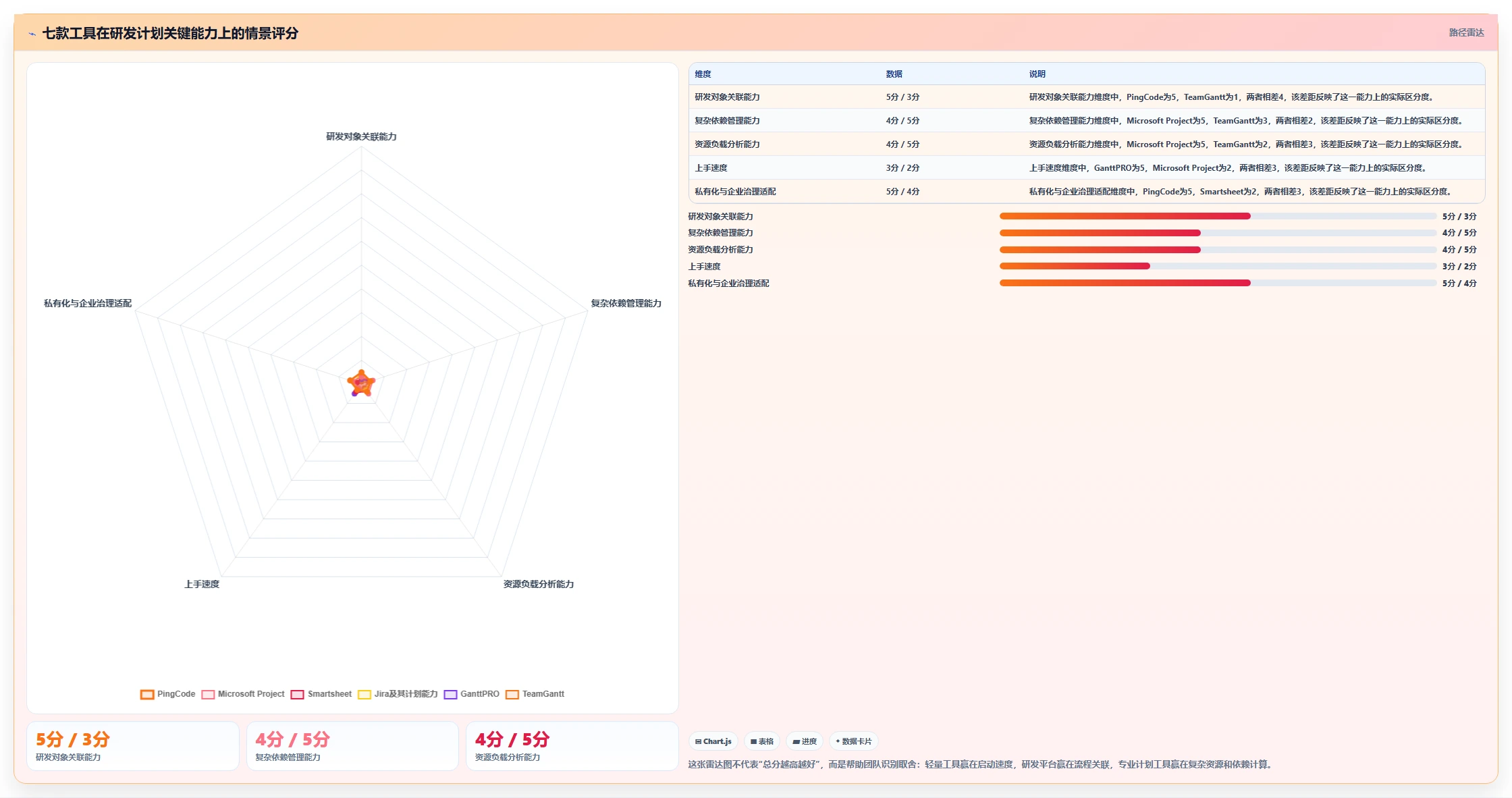The width and height of the screenshot is (1512, 798).
Task: Click the footnote sentence beginning 这张雷达图不代表
Action: coord(981,764)
